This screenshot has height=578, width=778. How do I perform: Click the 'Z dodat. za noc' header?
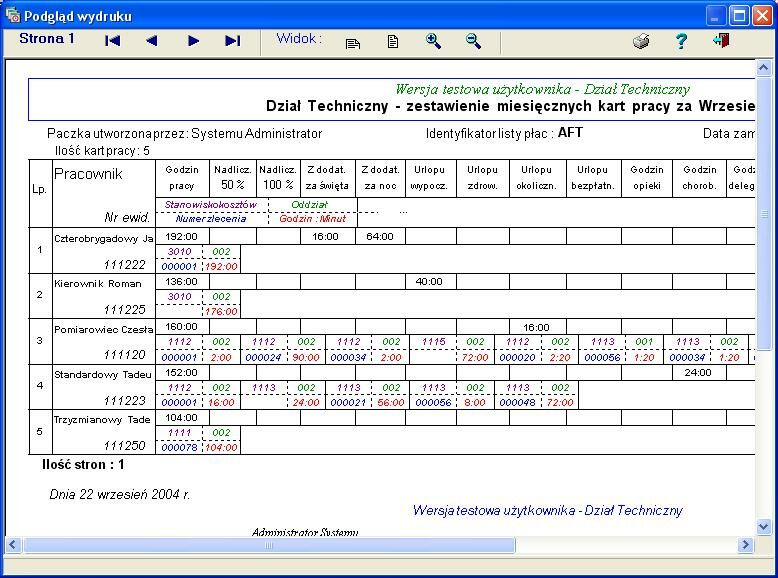point(380,178)
